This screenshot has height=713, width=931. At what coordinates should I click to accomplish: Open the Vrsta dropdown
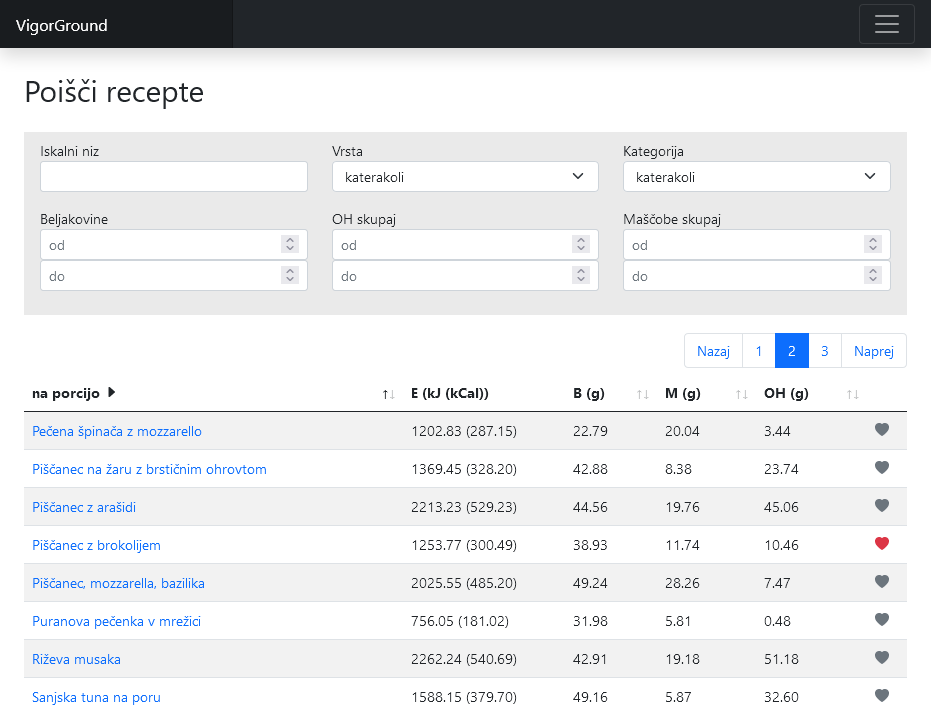[465, 177]
